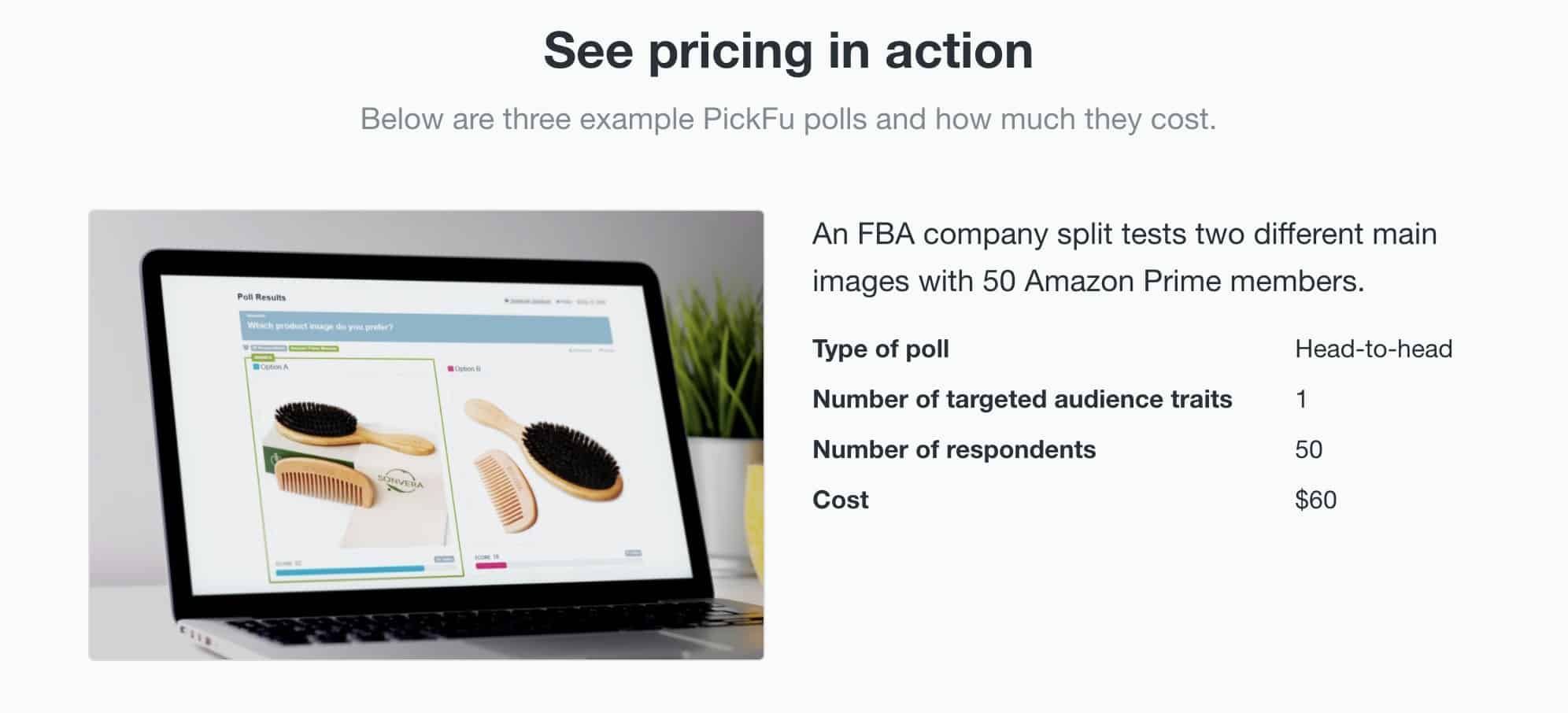Click the $60 cost value
This screenshot has width=1568, height=713.
pos(1315,500)
